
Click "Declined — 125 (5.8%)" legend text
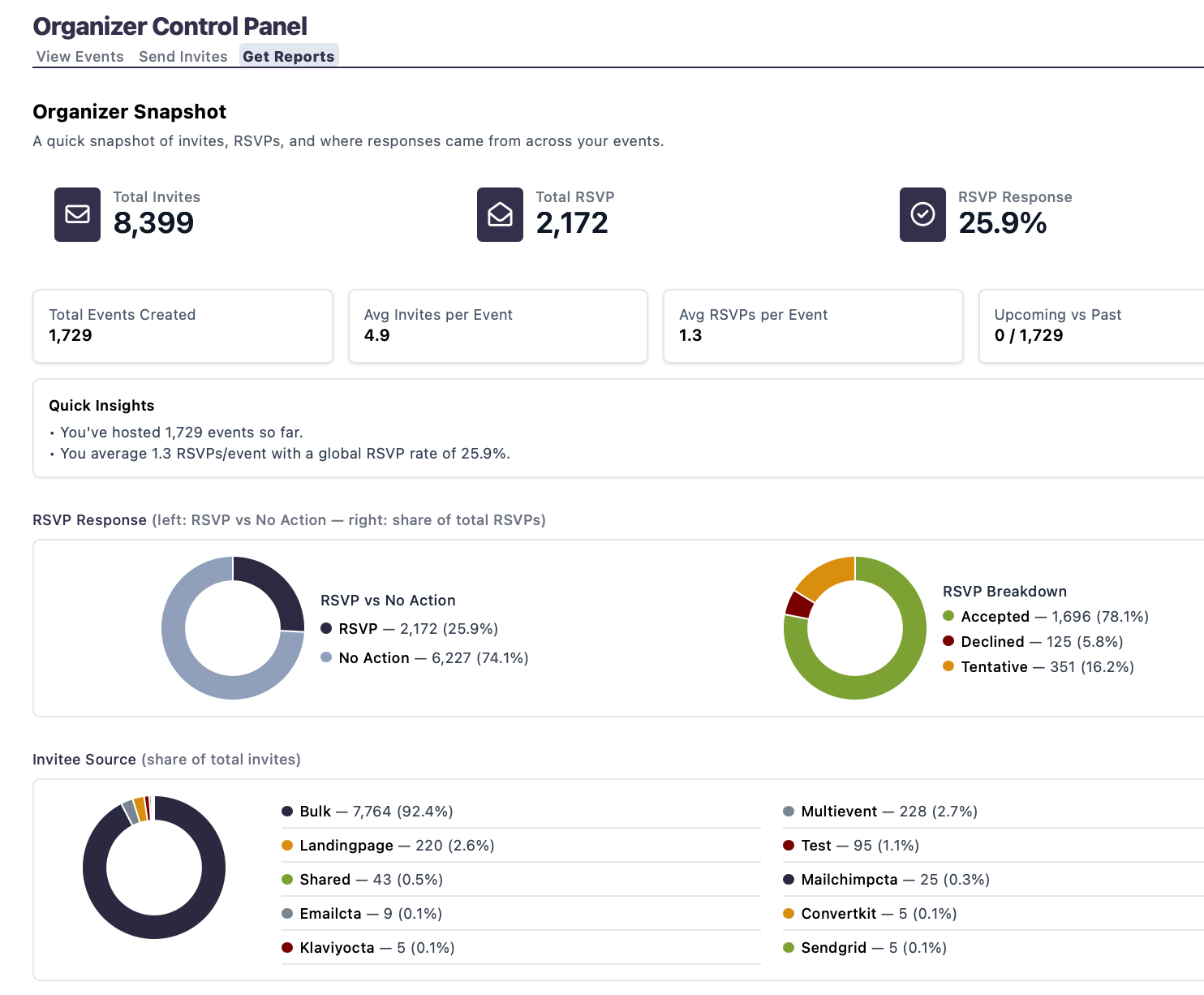pyautogui.click(x=1043, y=641)
